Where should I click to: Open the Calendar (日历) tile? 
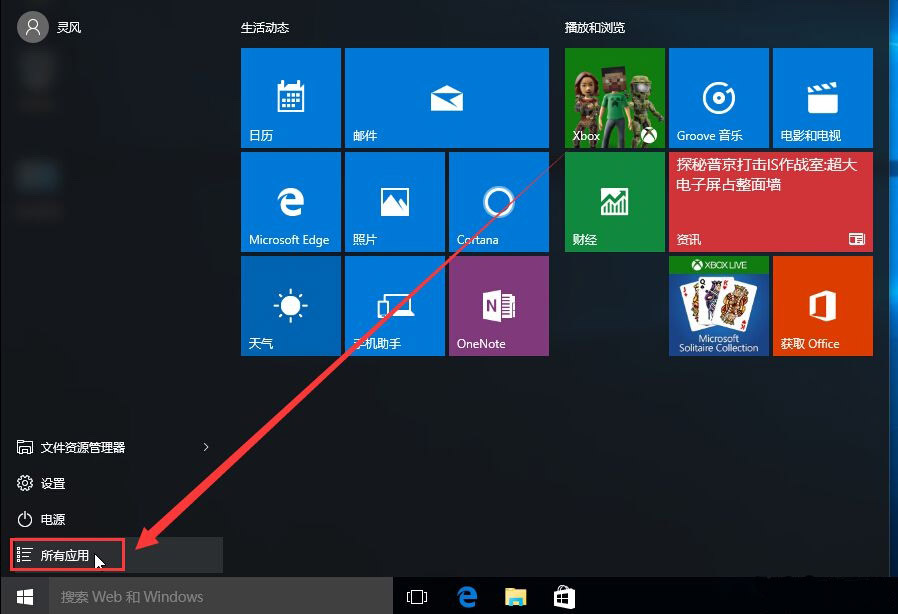[x=290, y=98]
